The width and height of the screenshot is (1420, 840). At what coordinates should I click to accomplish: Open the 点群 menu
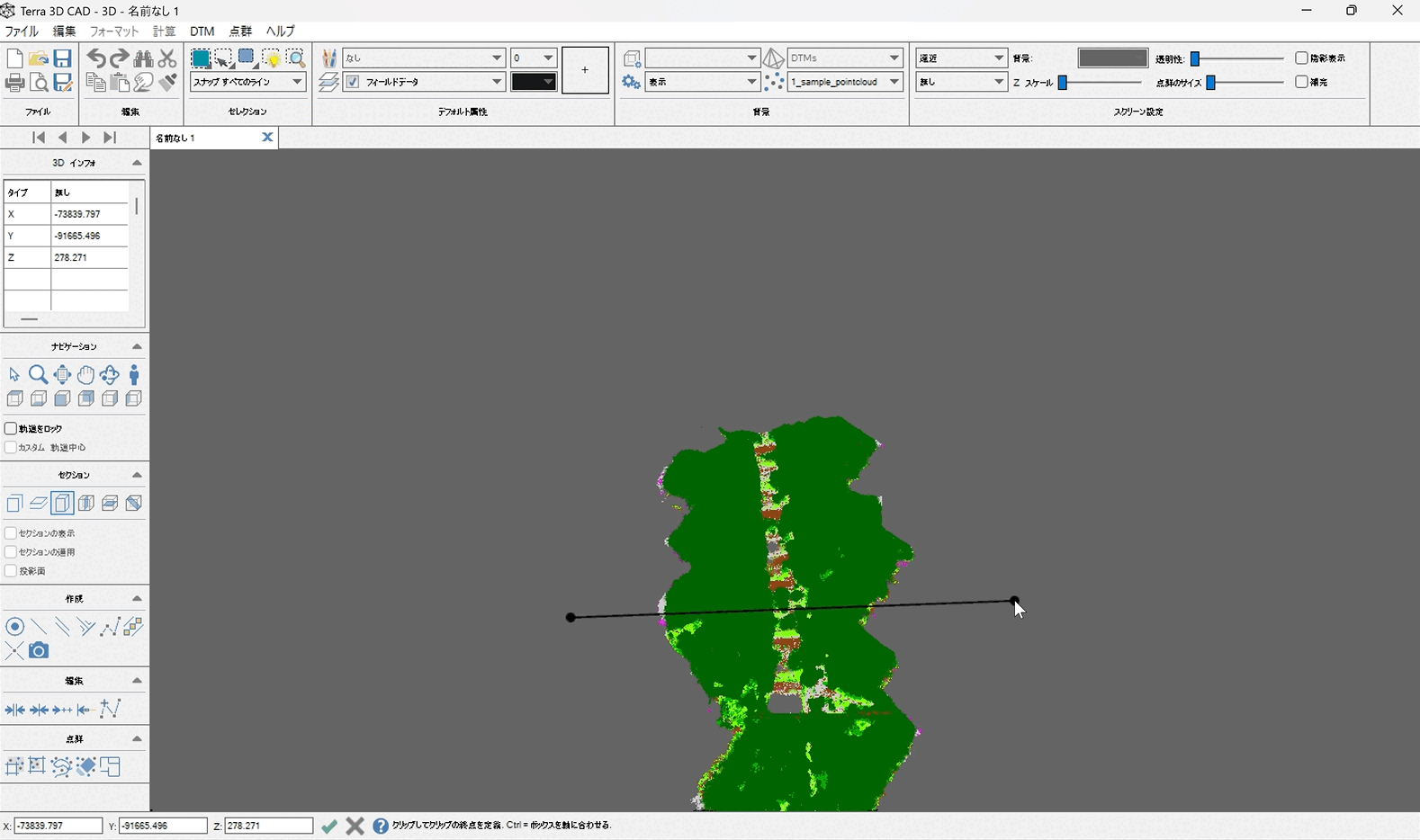coord(240,31)
